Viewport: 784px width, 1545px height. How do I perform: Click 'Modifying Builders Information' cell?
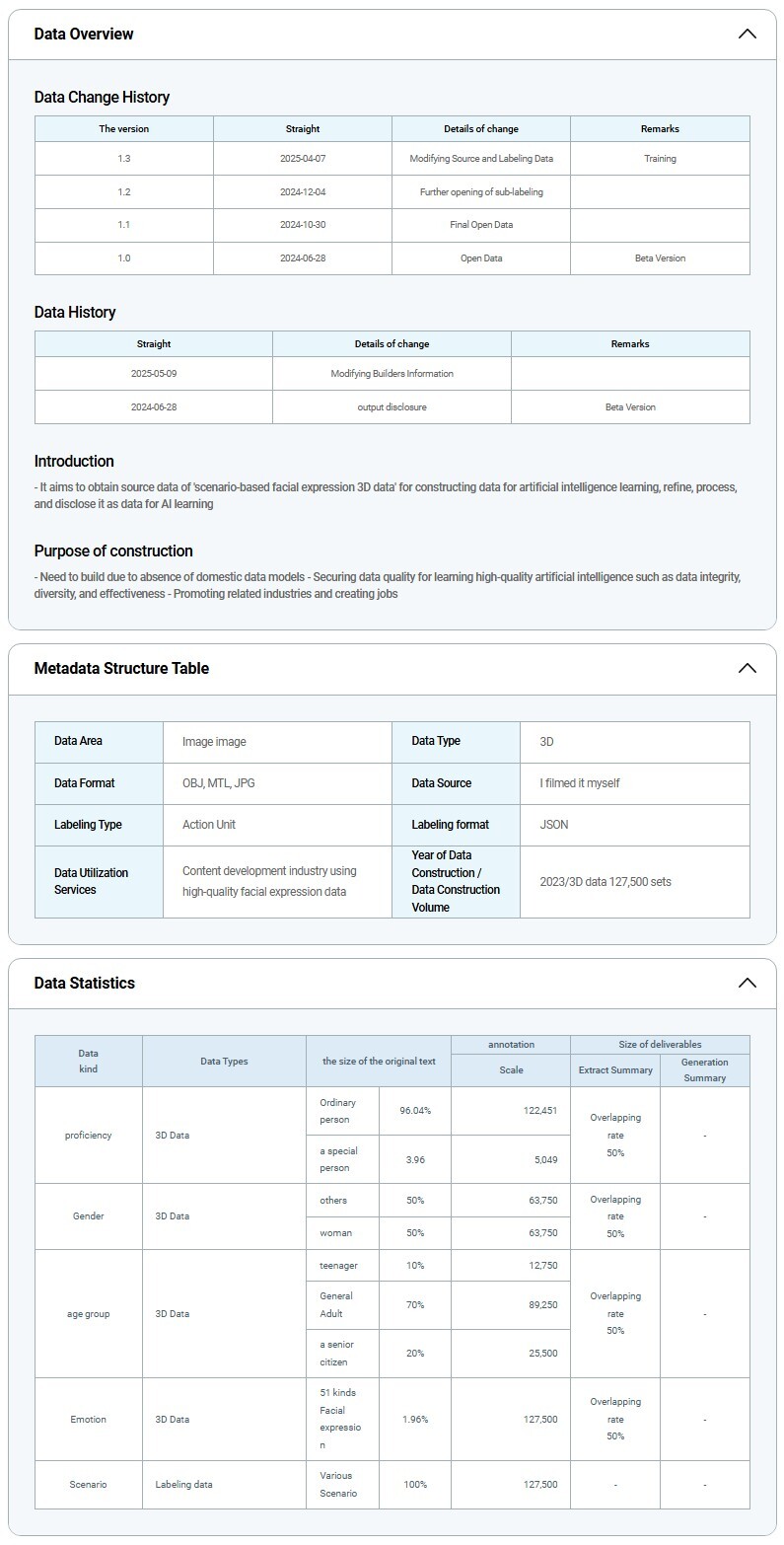pyautogui.click(x=392, y=374)
